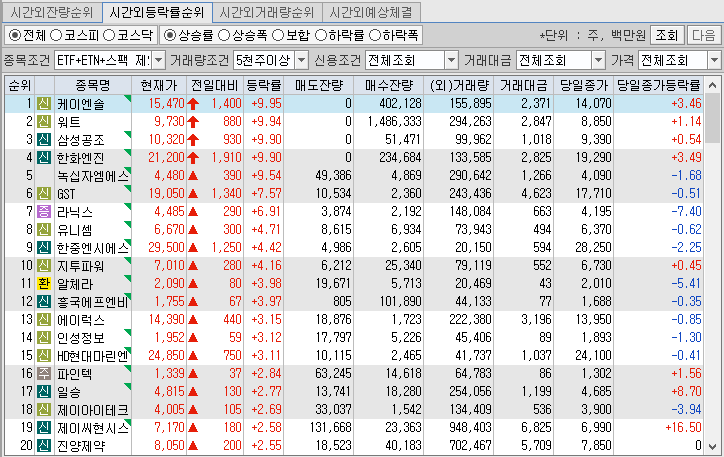Click the 신 badge beside 에이럭스
The image size is (724, 457).
pyautogui.click(x=44, y=319)
